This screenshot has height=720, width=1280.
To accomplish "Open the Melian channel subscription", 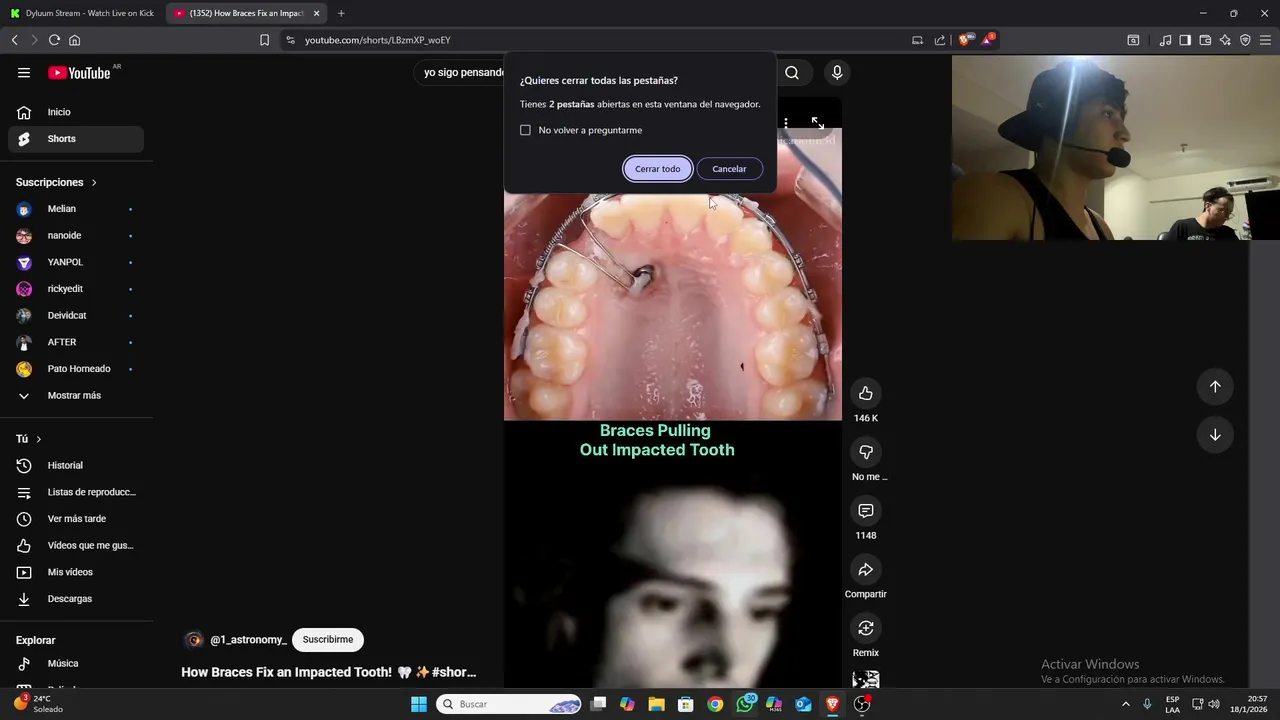I will click(76, 209).
